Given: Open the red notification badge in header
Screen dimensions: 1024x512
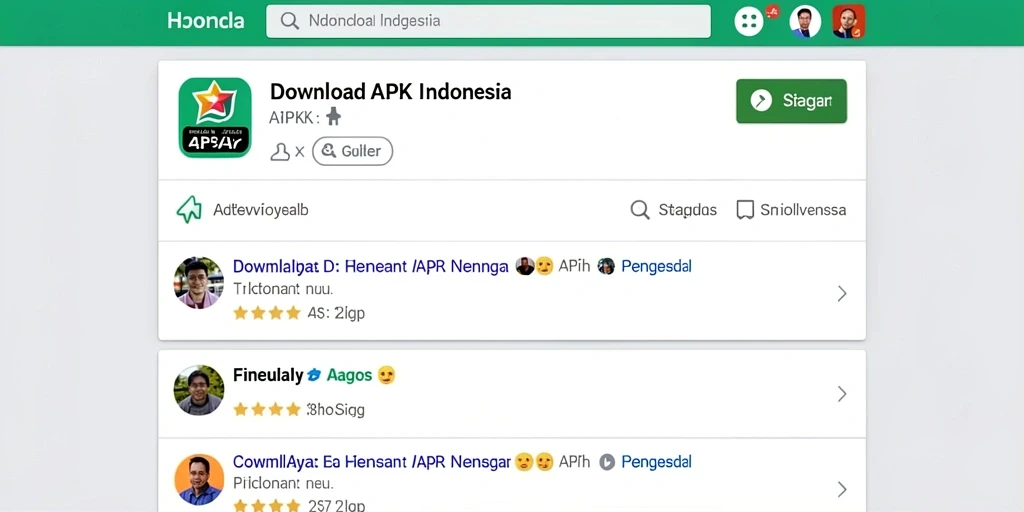Looking at the screenshot, I should point(773,10).
